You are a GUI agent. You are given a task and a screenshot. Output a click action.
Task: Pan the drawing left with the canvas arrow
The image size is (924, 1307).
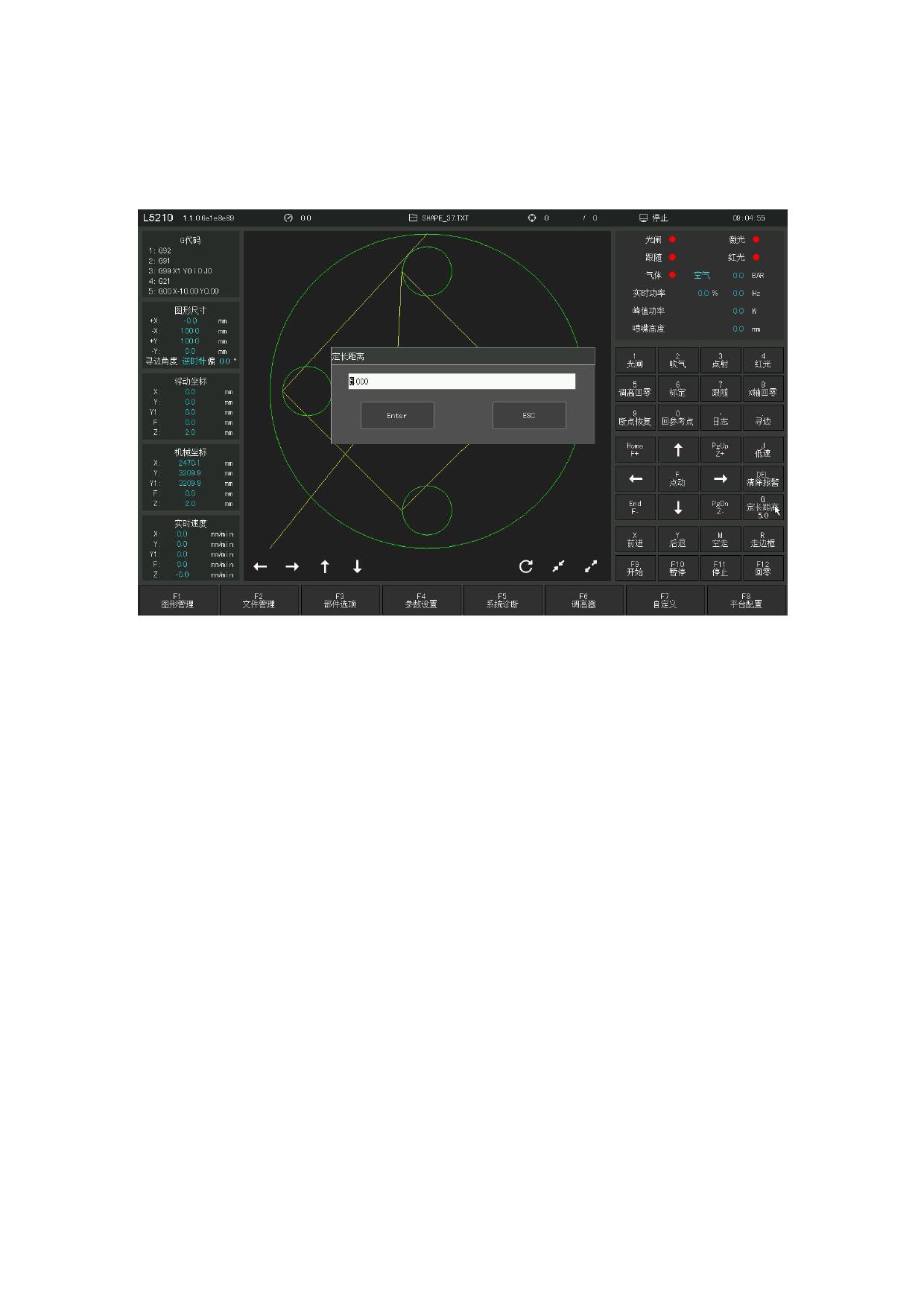[260, 567]
